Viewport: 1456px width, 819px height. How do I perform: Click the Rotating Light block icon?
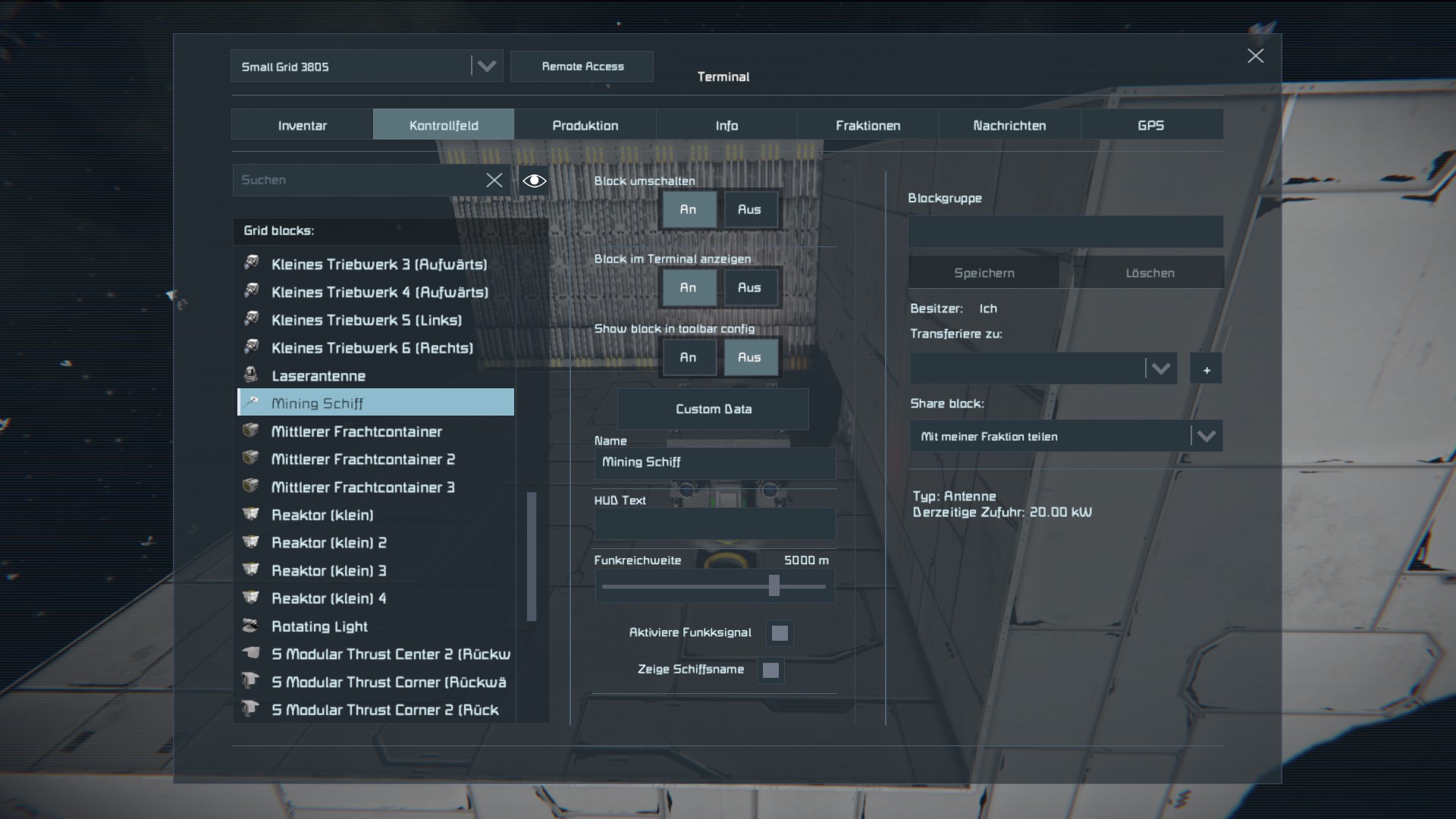[251, 626]
